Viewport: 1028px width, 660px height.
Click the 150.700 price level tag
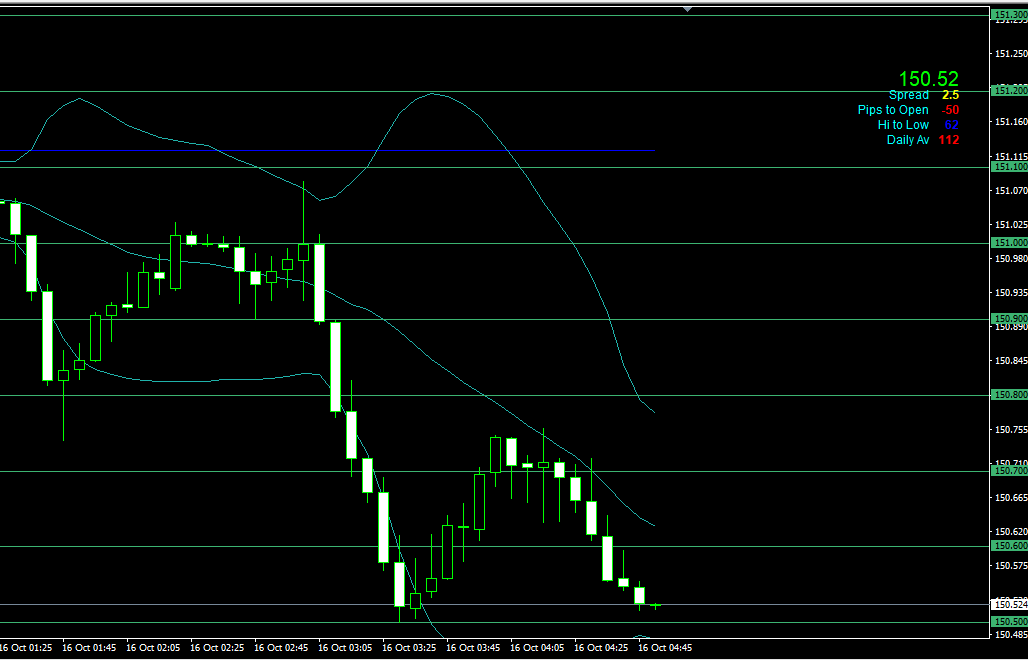[1008, 470]
